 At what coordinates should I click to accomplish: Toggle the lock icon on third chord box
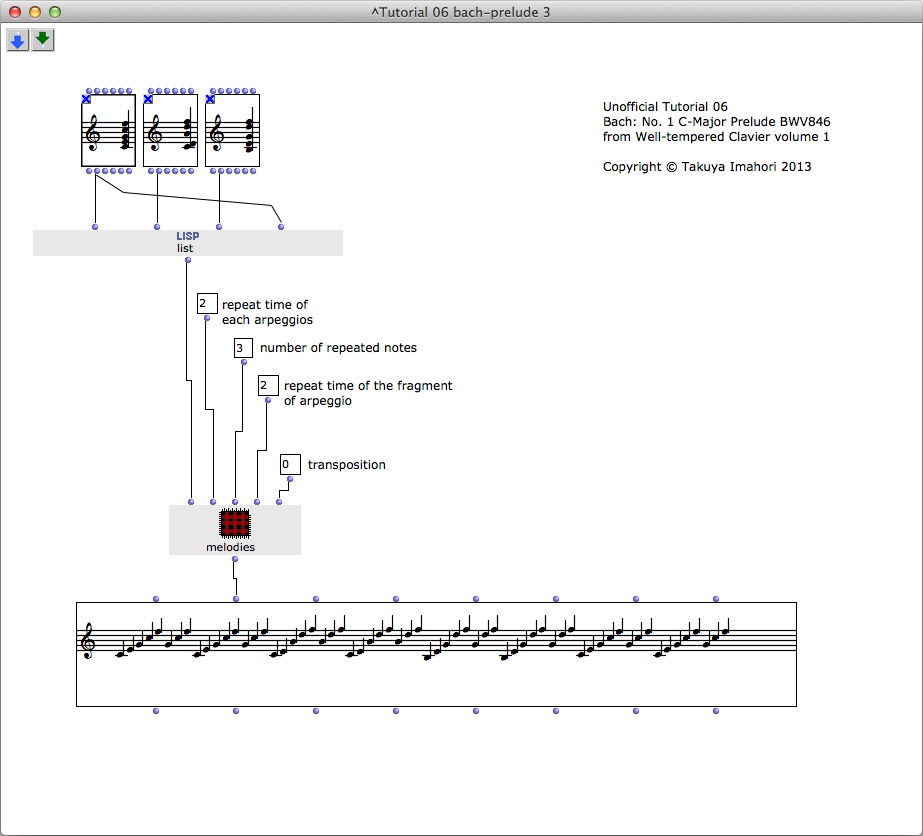[210, 99]
